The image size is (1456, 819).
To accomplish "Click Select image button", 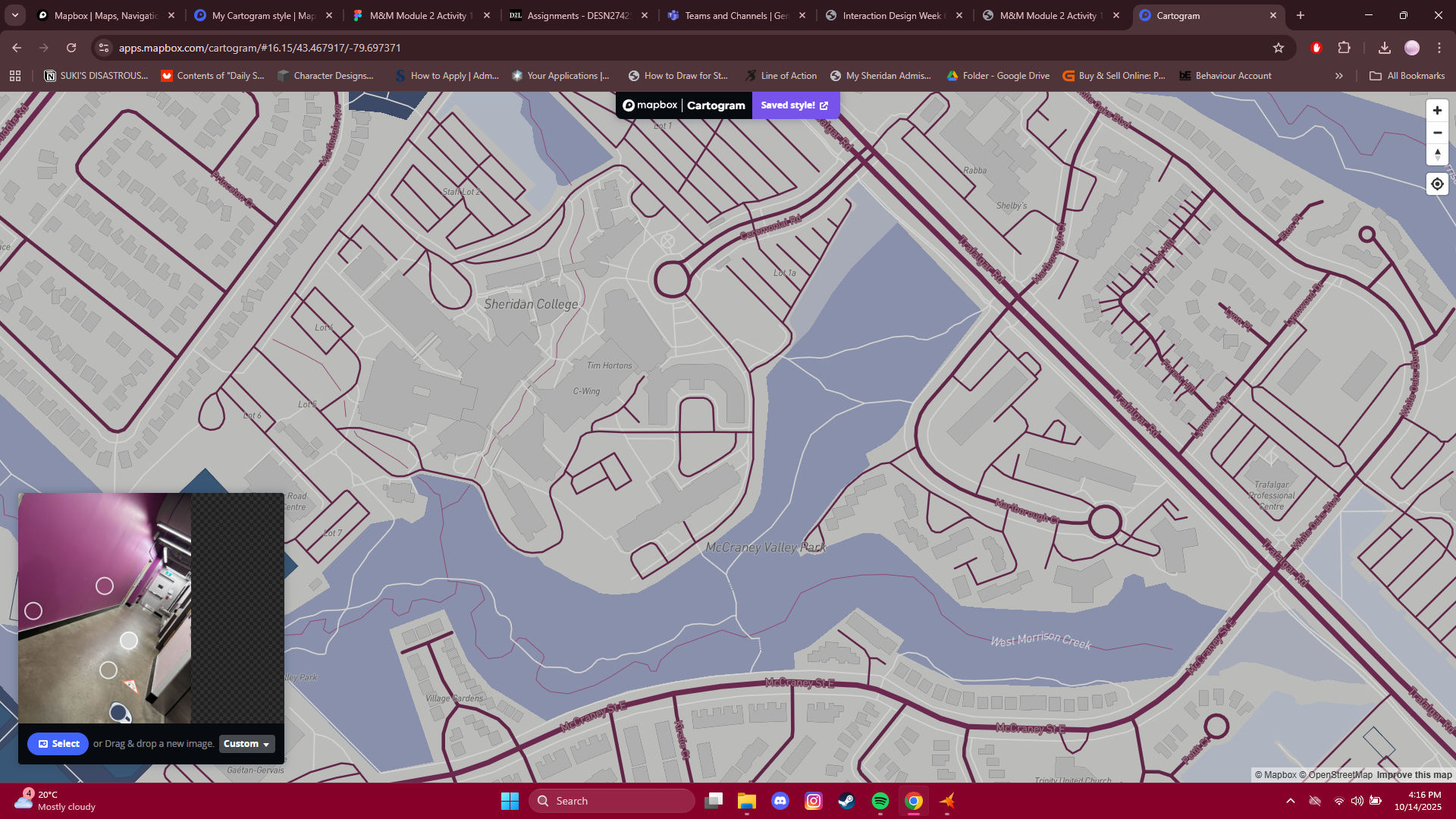I will (58, 744).
